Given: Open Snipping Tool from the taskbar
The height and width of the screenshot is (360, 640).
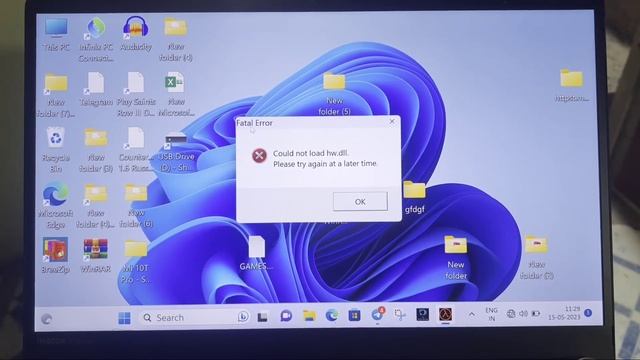Looking at the screenshot, I should coord(400,315).
